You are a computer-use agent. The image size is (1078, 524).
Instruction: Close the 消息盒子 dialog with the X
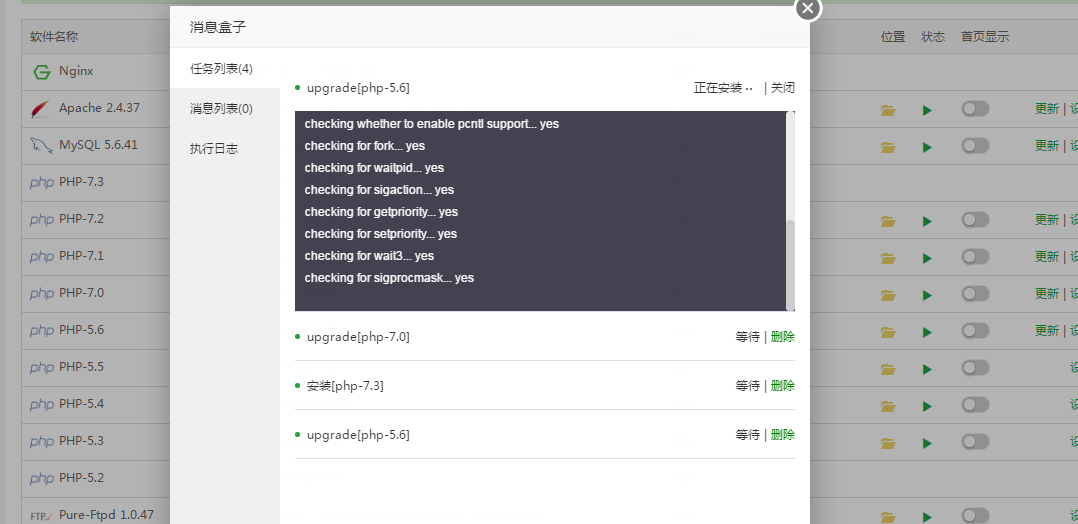pos(808,8)
